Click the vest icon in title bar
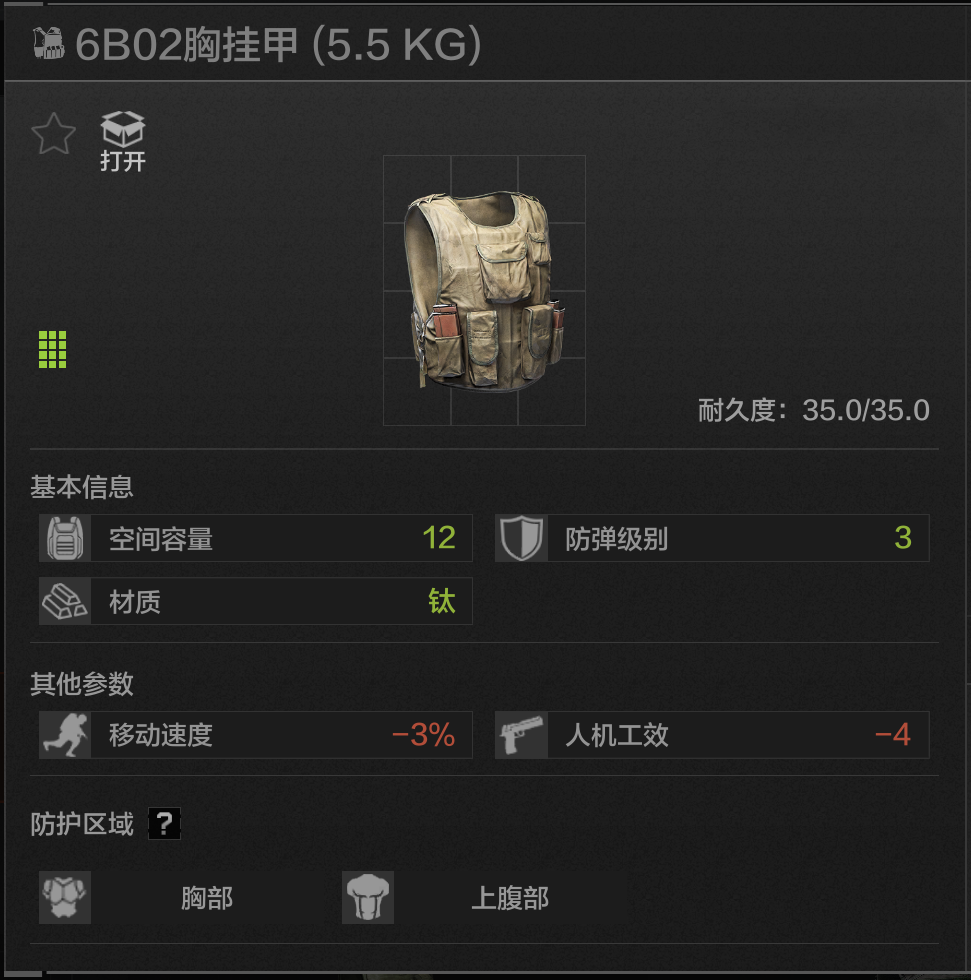This screenshot has height=980, width=971. [49, 43]
